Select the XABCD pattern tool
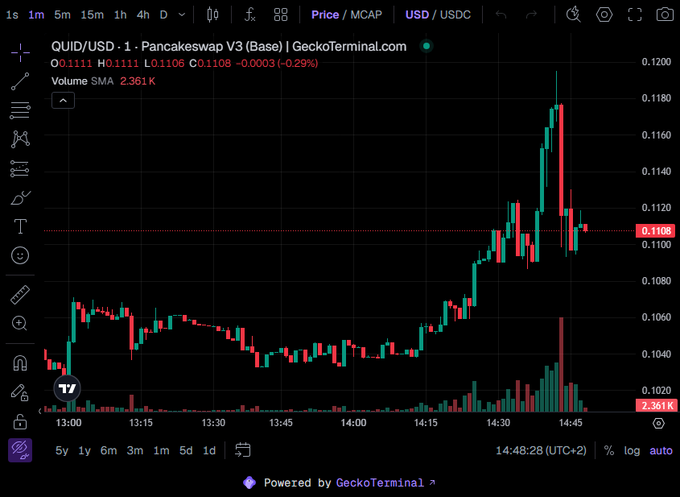Image resolution: width=680 pixels, height=497 pixels. [x=20, y=139]
